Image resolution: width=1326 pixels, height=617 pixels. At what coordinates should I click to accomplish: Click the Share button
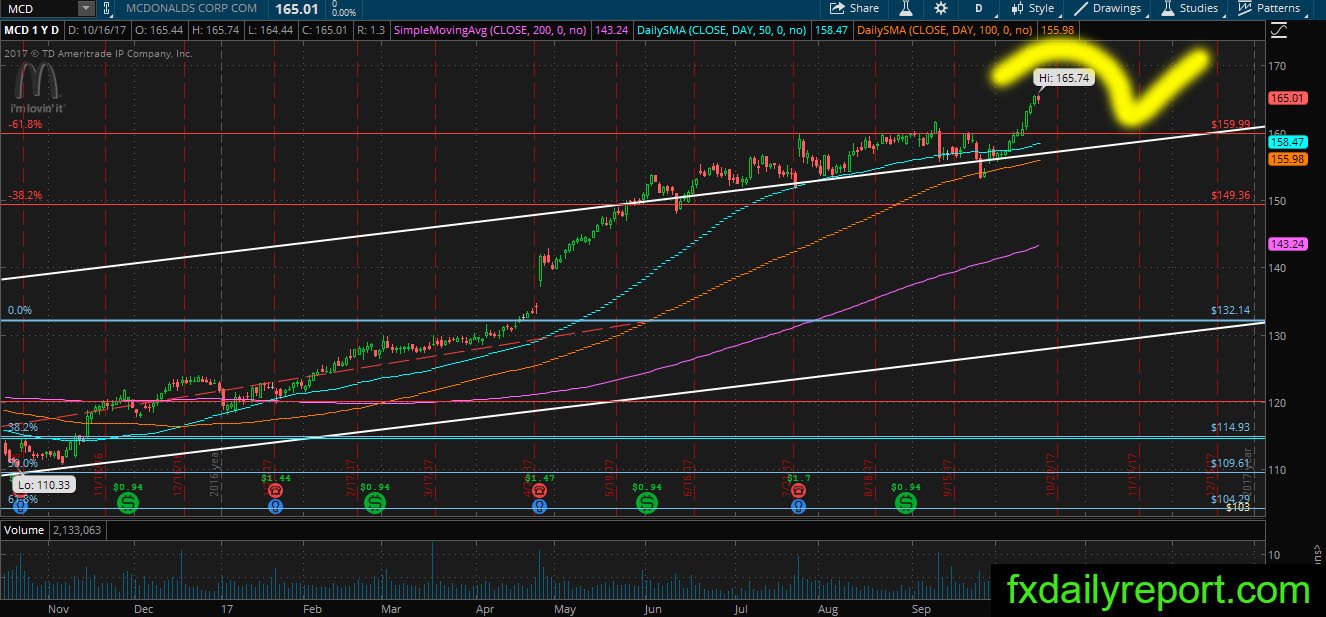coord(855,8)
